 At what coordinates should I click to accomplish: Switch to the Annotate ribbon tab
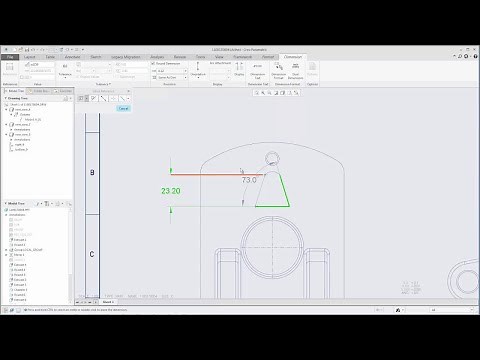[72, 57]
